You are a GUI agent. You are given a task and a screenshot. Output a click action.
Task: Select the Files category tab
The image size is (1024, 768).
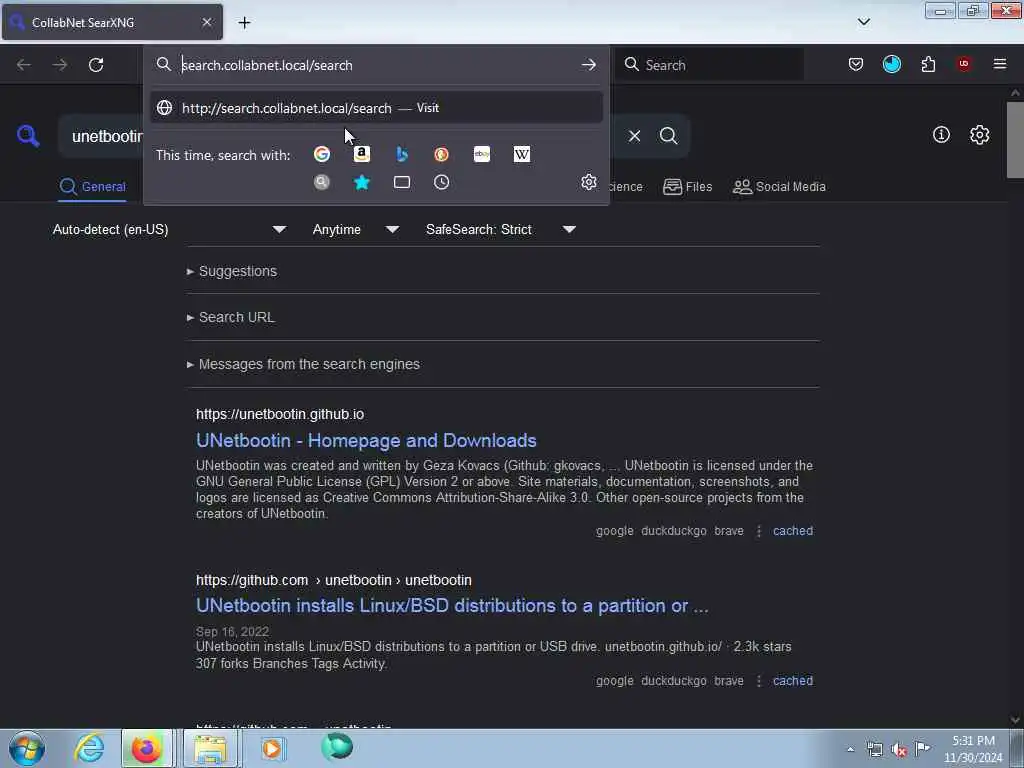tap(687, 187)
